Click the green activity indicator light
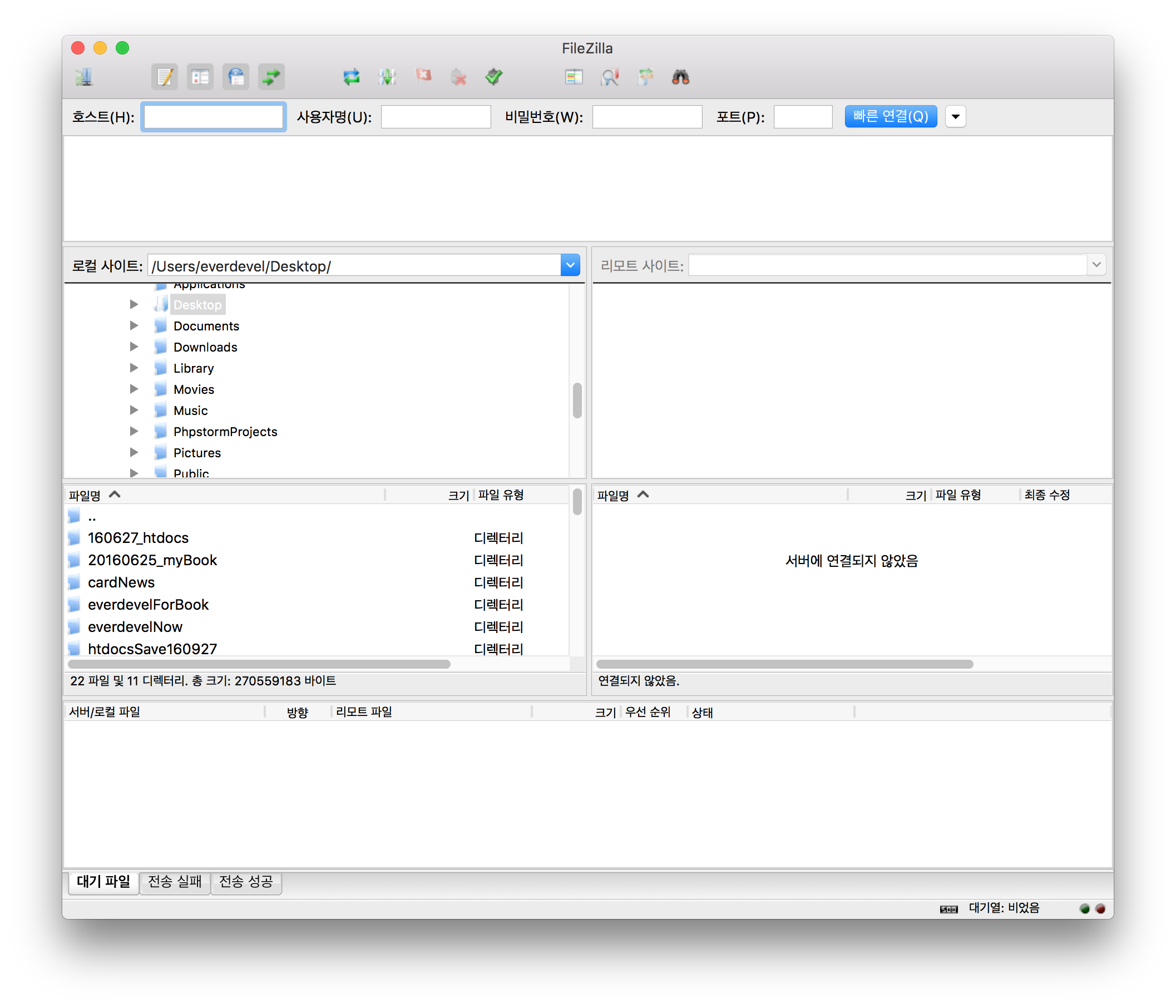 1085,910
